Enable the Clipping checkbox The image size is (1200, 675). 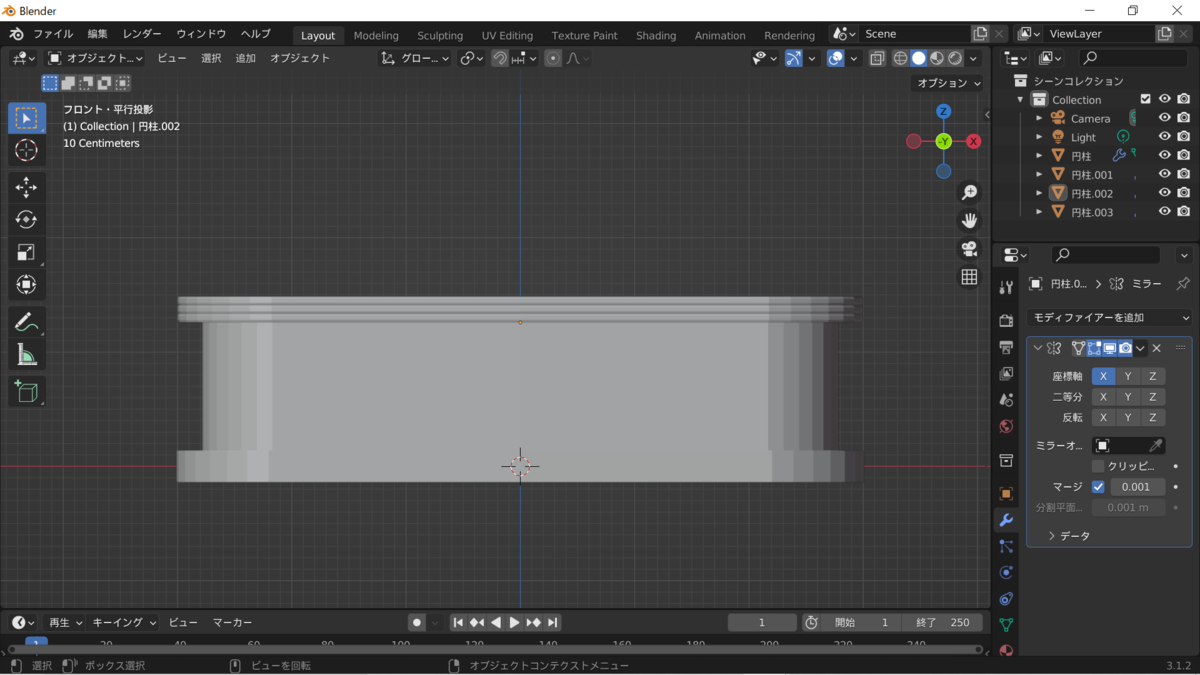pyautogui.click(x=1098, y=466)
